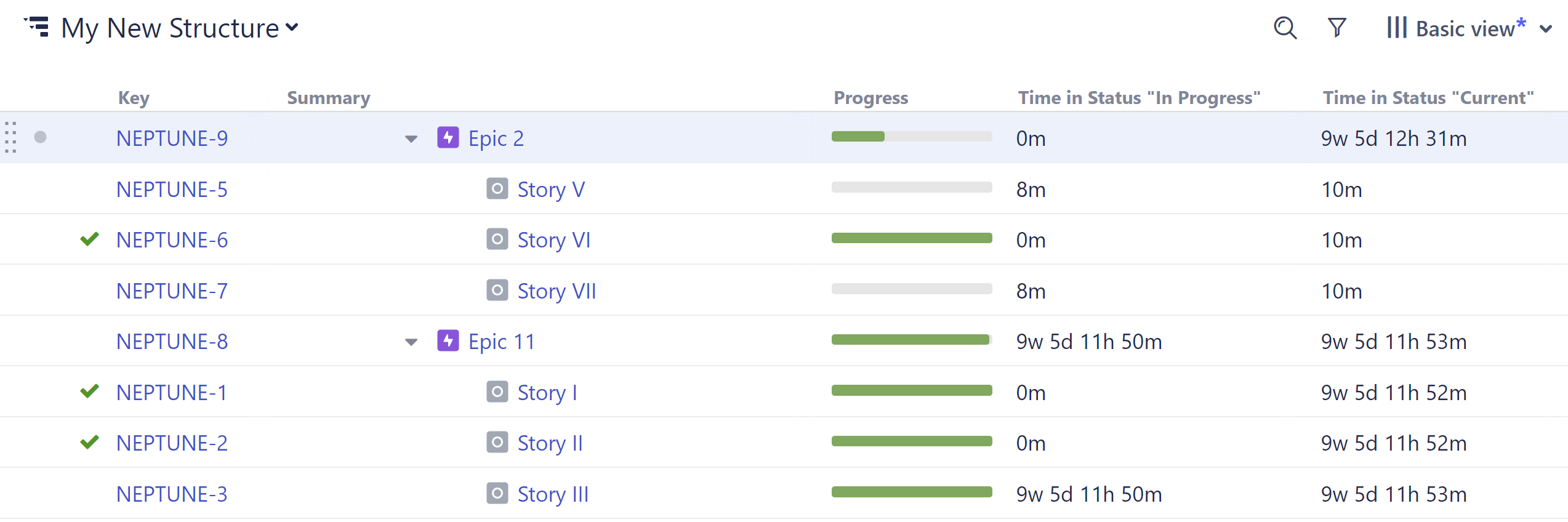Click the resolved checkmark beside NEPTUNE-1

click(89, 391)
